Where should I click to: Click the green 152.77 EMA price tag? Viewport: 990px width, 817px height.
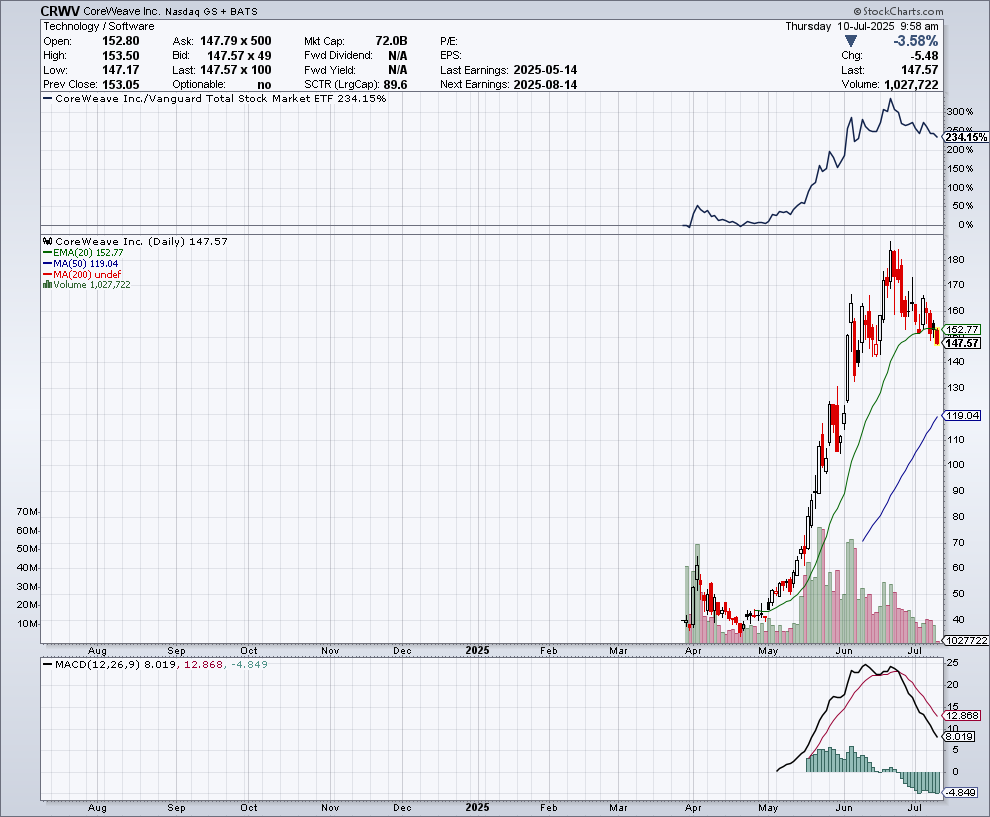point(962,330)
